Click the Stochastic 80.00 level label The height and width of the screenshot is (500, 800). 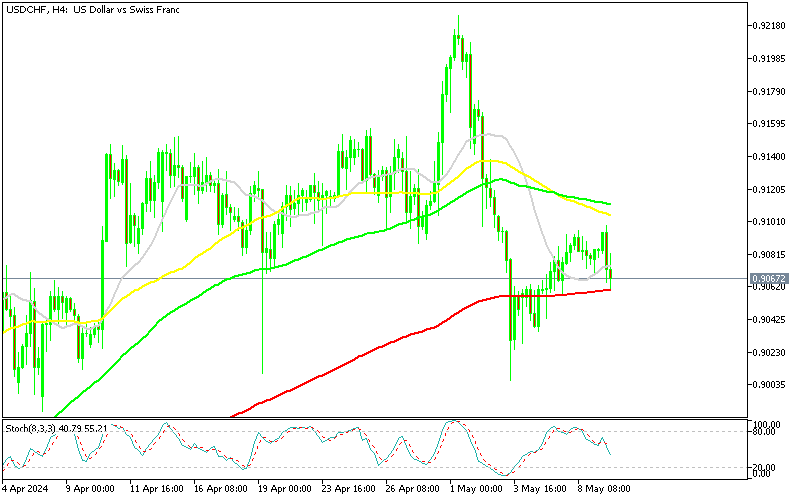[x=768, y=432]
